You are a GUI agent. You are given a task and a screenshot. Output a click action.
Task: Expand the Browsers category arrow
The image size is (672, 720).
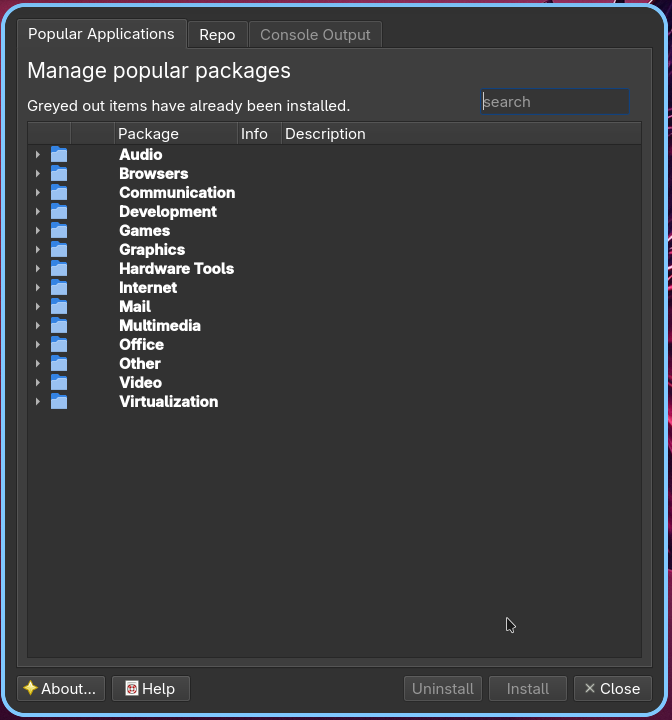click(x=38, y=174)
